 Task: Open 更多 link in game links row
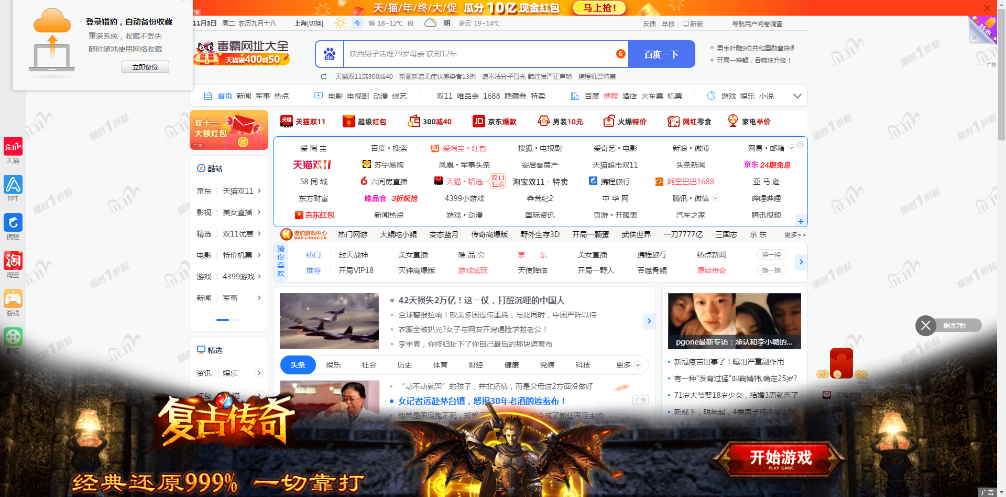coord(794,235)
